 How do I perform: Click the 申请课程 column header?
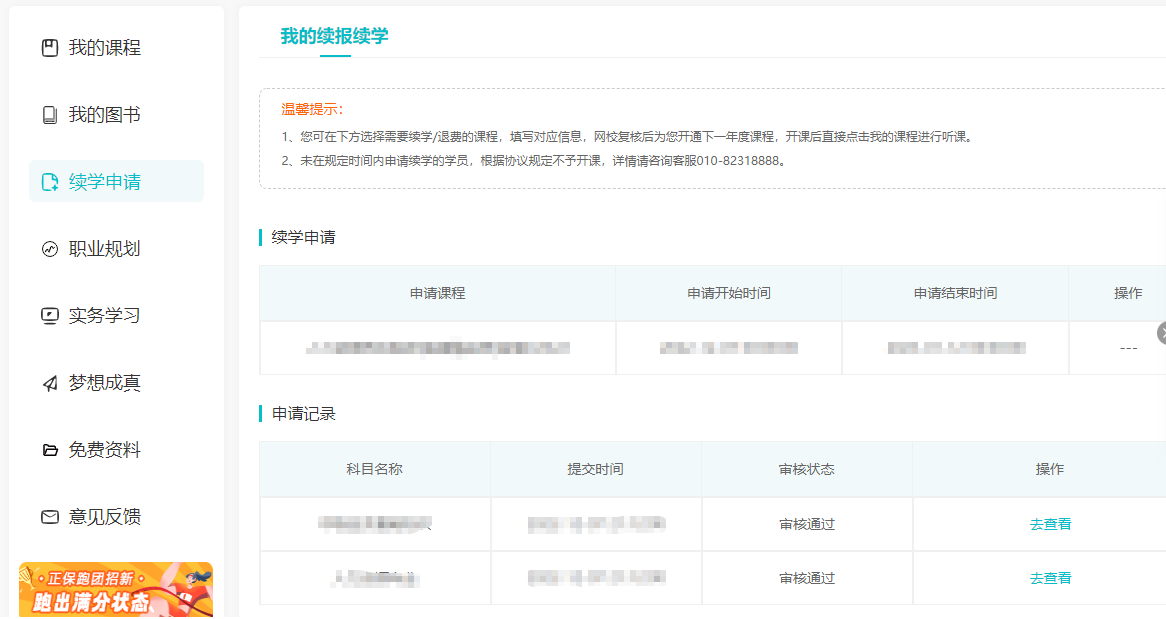437,293
